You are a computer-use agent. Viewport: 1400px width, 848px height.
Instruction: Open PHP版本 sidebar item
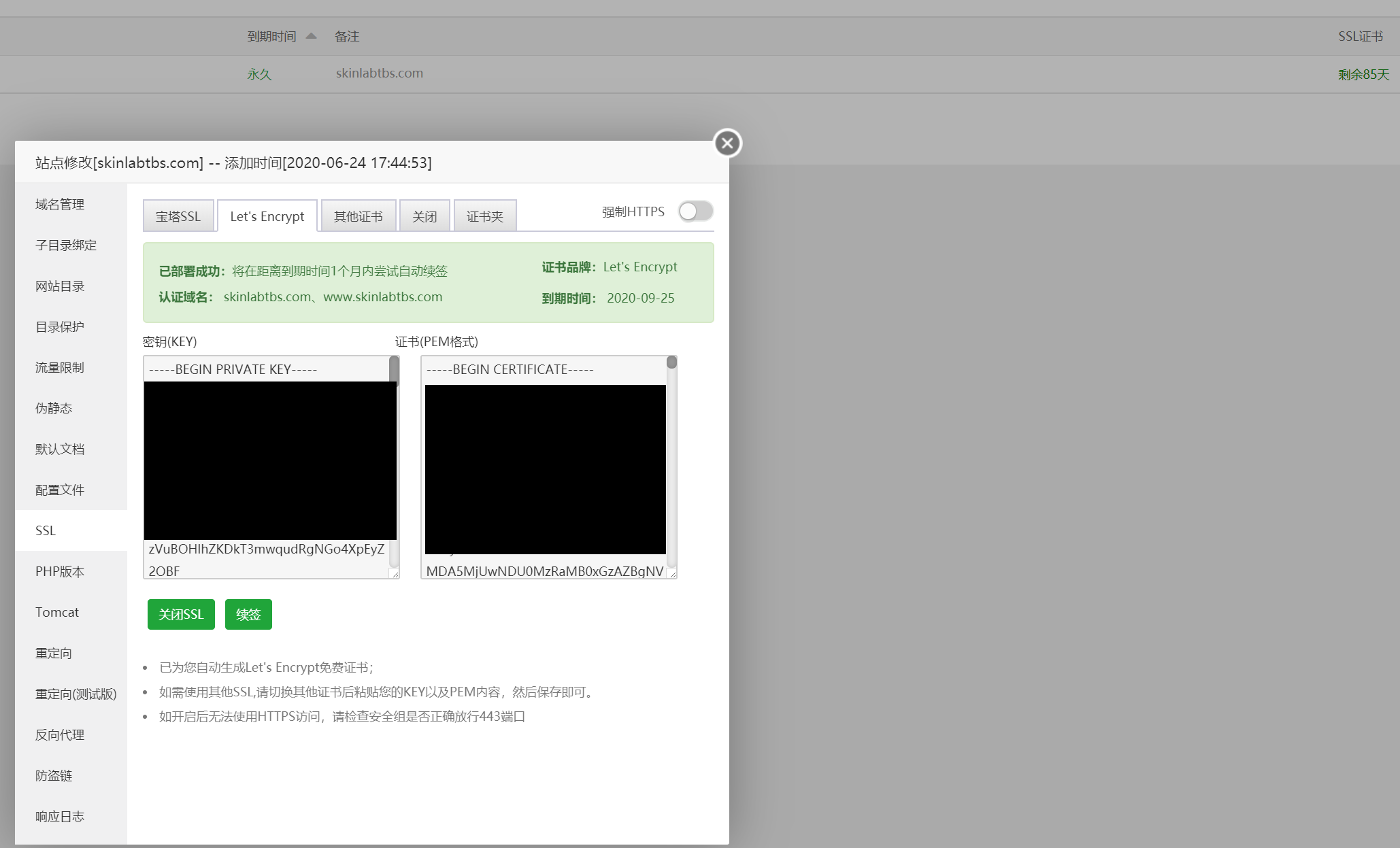(x=71, y=571)
